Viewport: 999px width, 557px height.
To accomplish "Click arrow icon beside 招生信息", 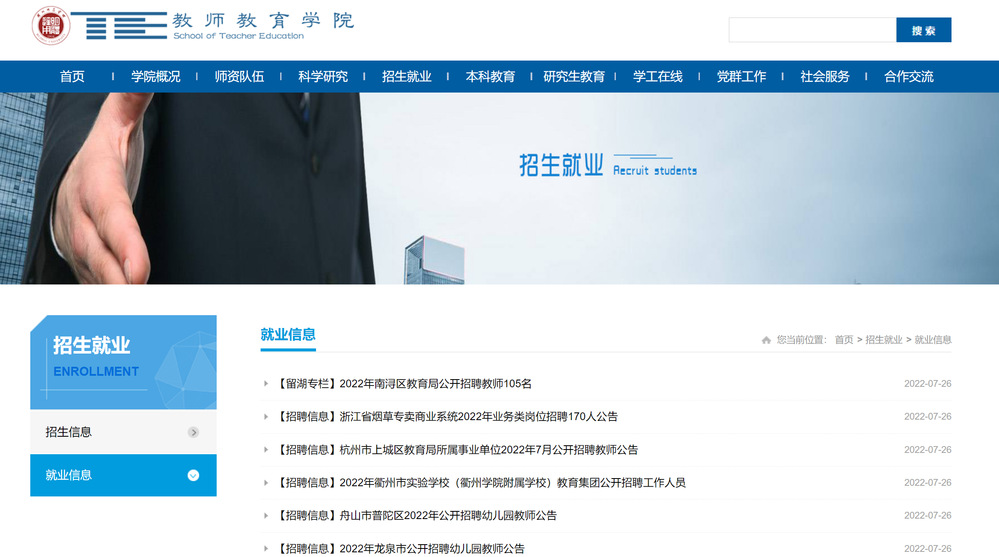I will [193, 432].
